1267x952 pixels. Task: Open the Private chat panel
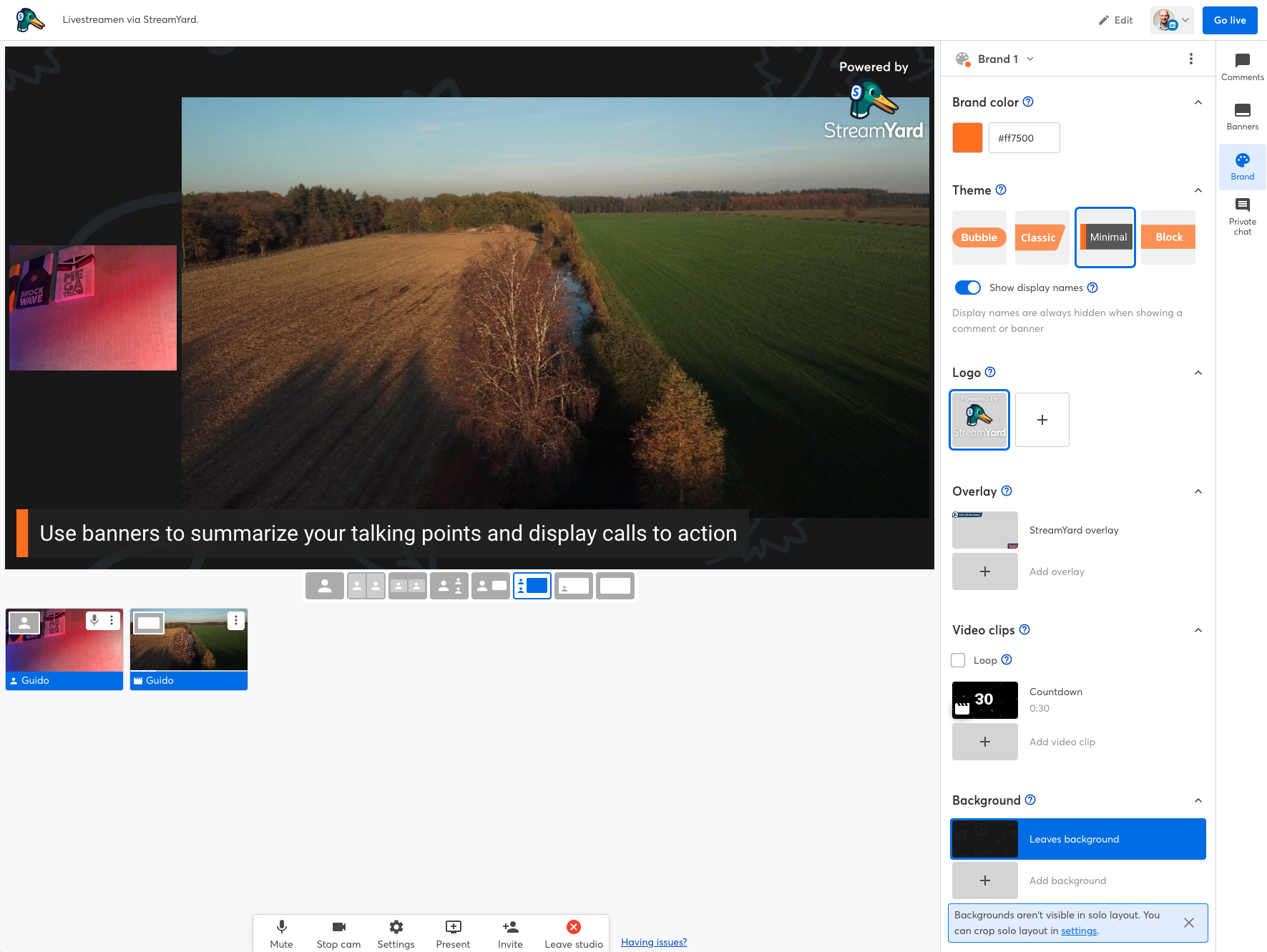(1242, 217)
